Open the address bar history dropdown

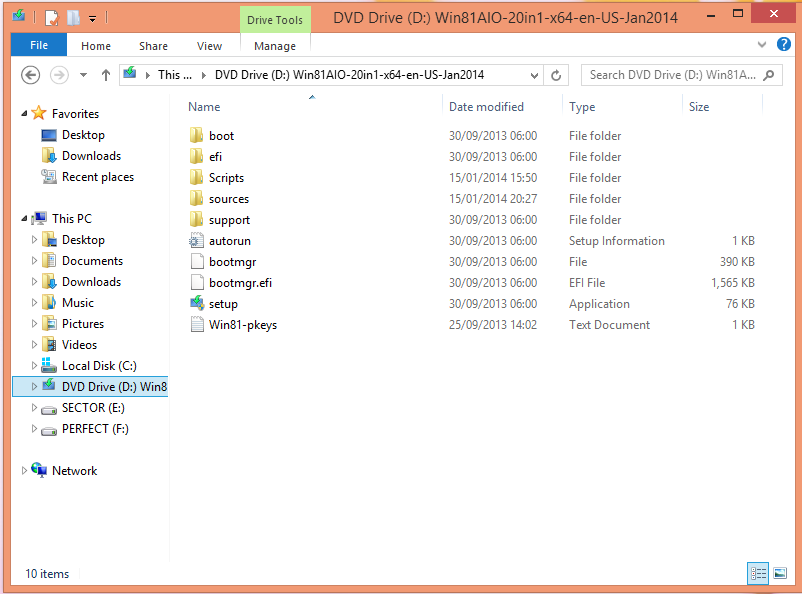[x=534, y=75]
